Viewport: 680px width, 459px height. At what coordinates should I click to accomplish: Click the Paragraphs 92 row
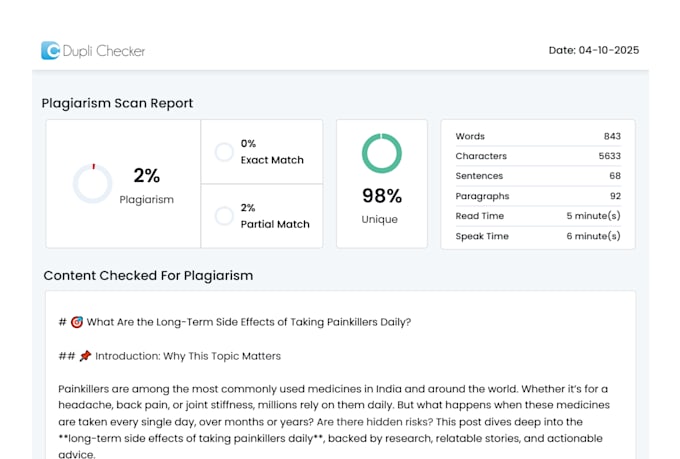[538, 196]
